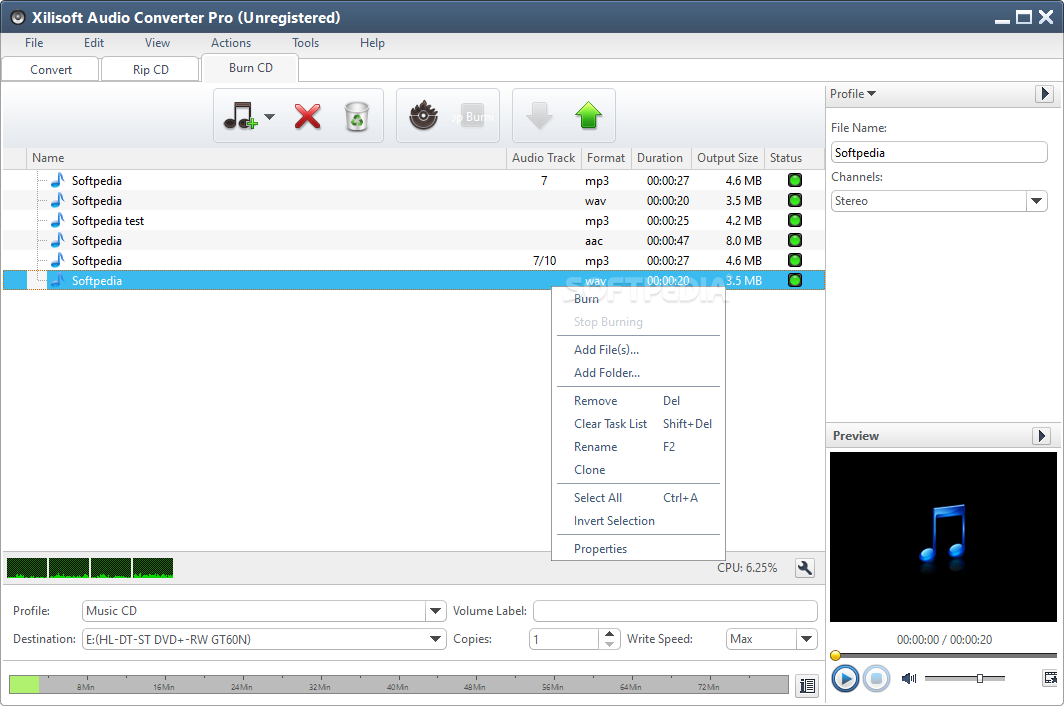The width and height of the screenshot is (1064, 706).
Task: Open the Destination drive dropdown
Action: tap(435, 639)
